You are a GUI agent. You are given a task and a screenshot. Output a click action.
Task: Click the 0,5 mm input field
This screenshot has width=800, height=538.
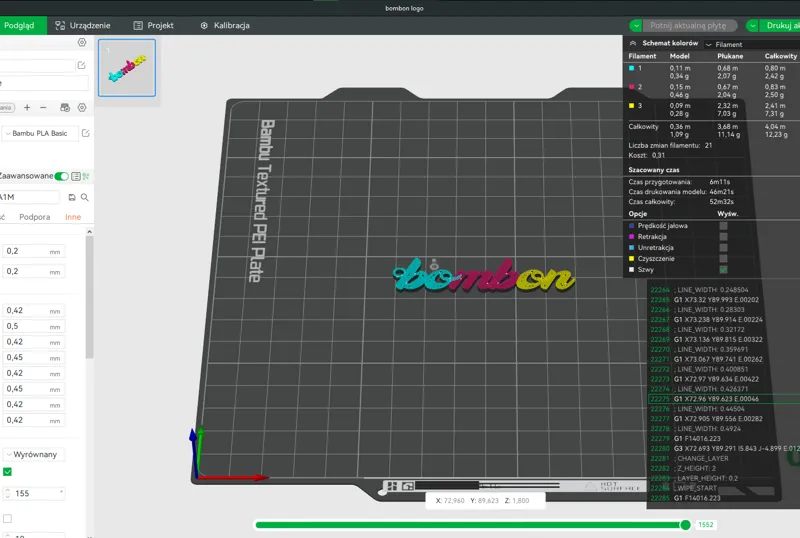tap(34, 326)
